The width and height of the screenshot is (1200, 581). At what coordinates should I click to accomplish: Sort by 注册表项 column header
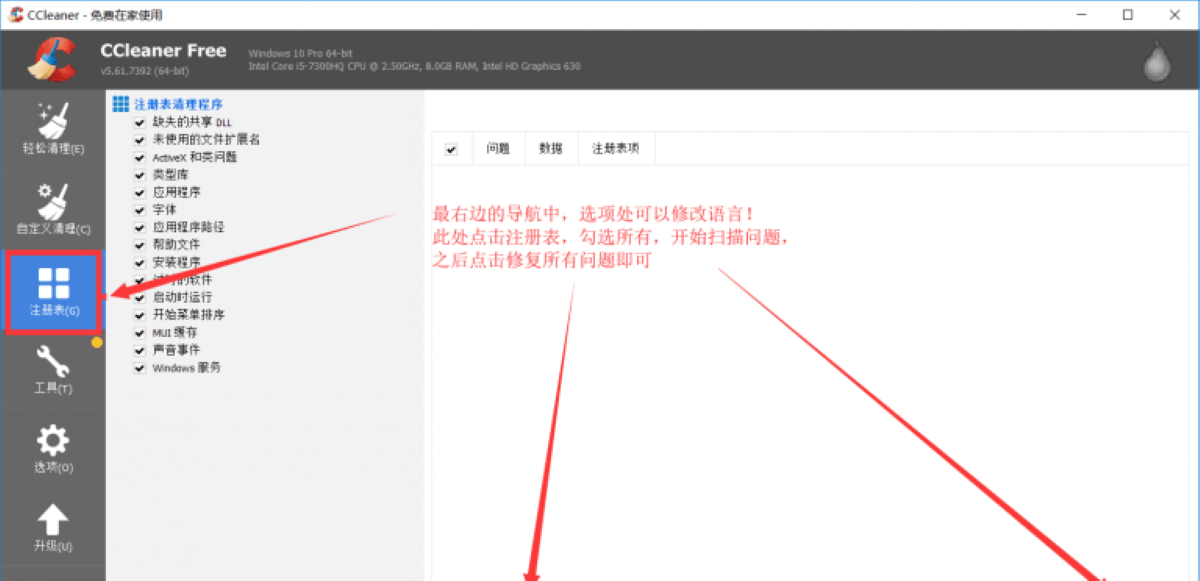click(615, 148)
